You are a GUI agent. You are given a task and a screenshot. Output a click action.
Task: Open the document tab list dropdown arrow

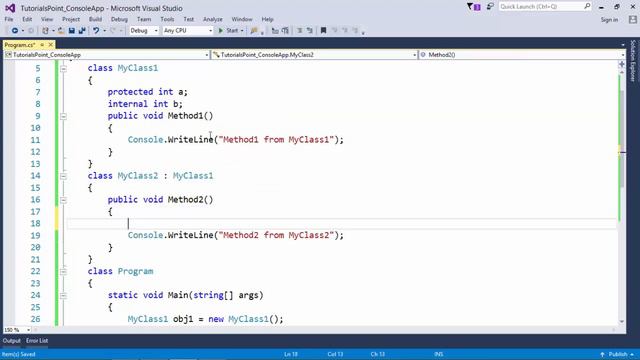point(623,45)
